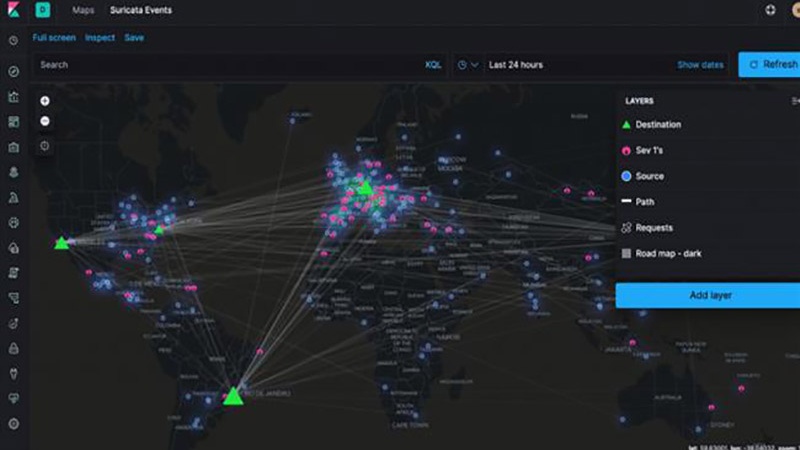The image size is (800, 450).
Task: Click the Kibana logo in top-left corner
Action: point(13,10)
